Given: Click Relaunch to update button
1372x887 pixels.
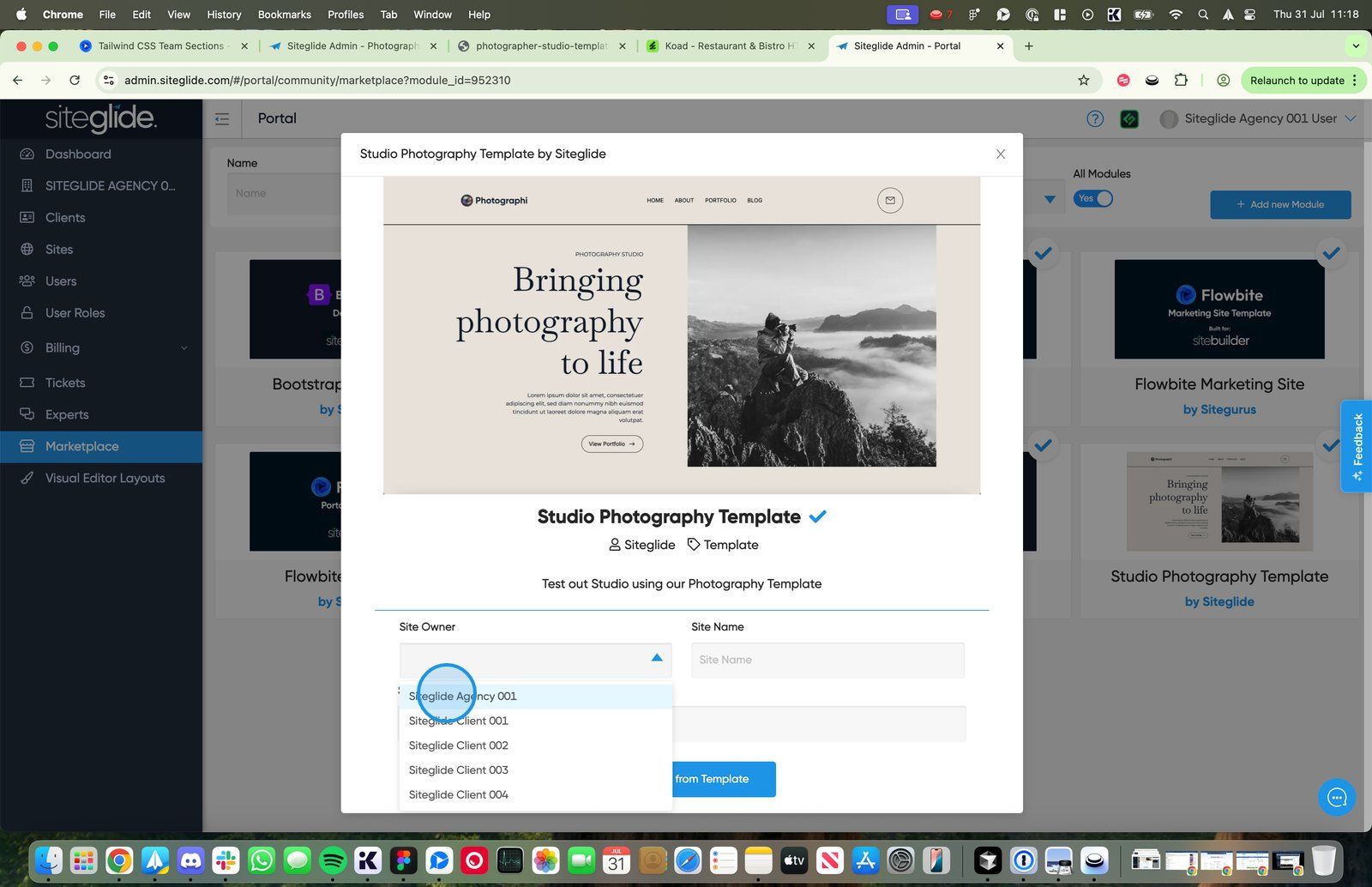Looking at the screenshot, I should point(1297,81).
